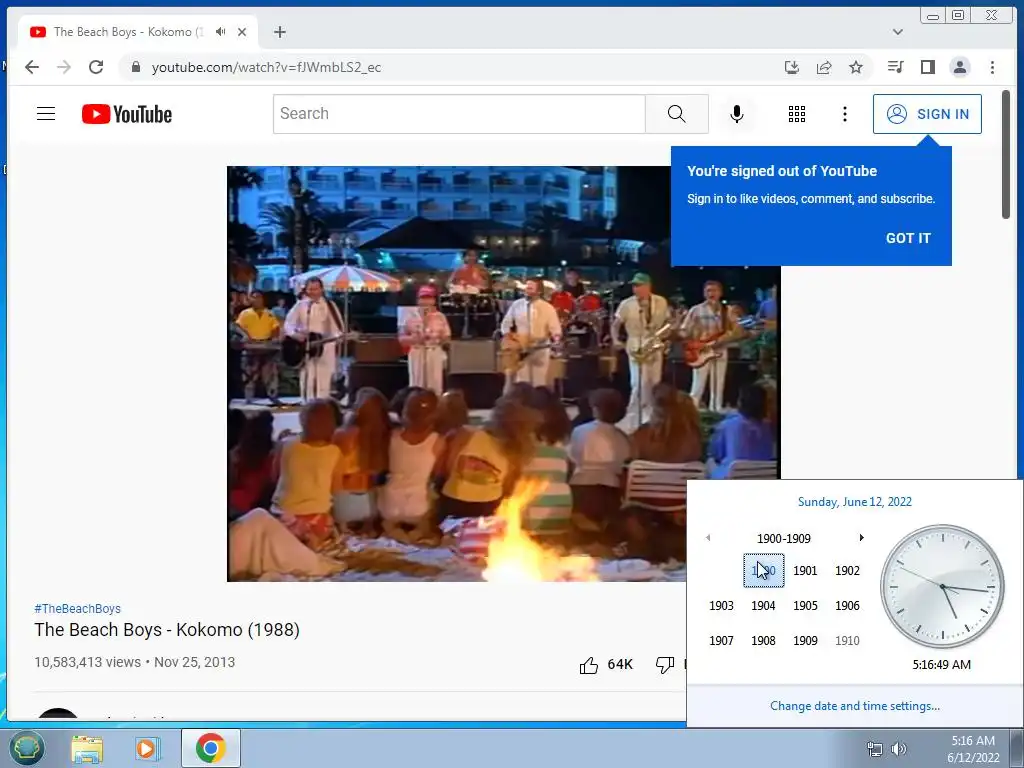
Task: Toggle Chrome side panel icon
Action: tap(927, 67)
